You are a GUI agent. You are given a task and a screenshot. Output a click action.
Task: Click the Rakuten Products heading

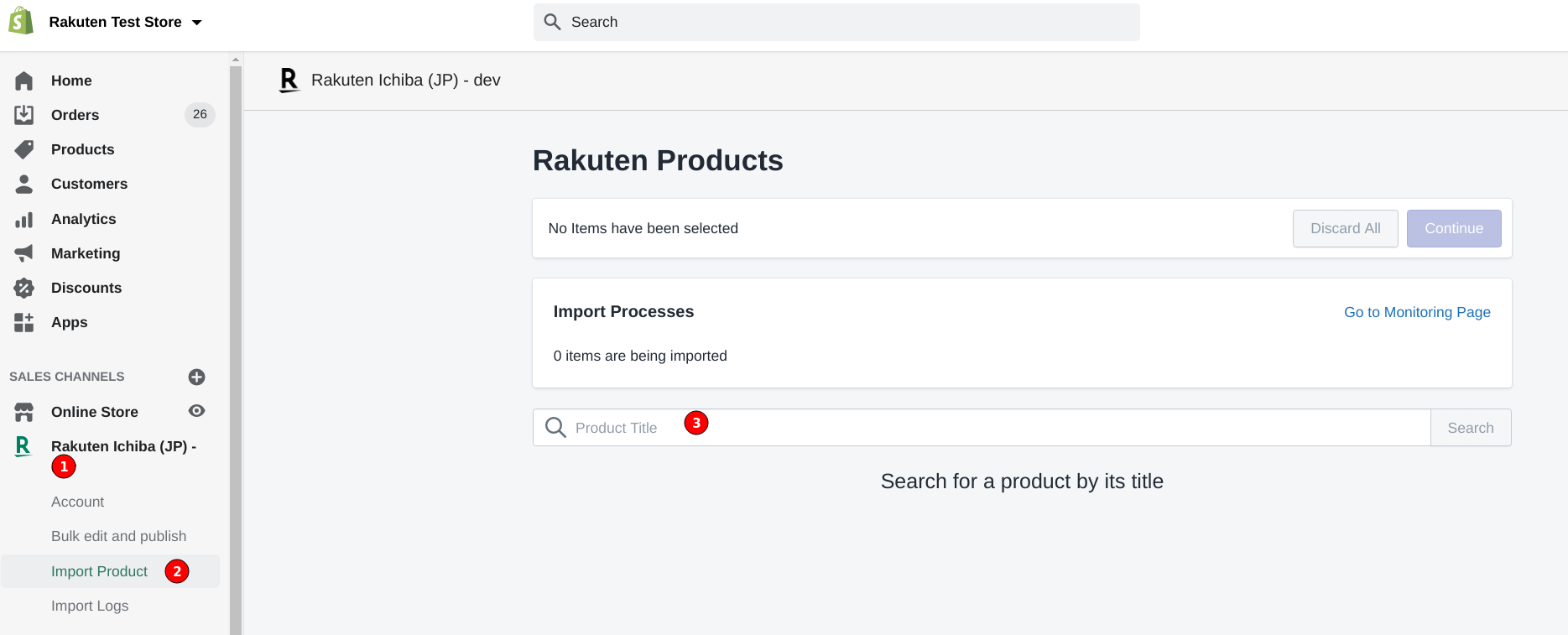pos(658,160)
